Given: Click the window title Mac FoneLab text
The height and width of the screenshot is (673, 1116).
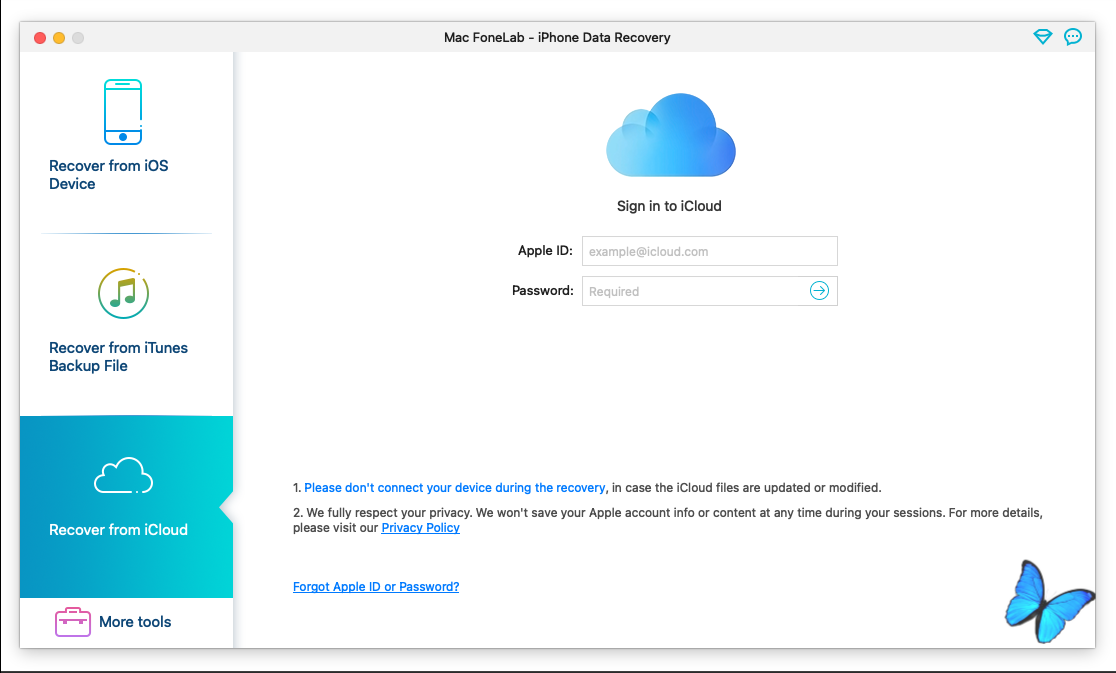Looking at the screenshot, I should click(557, 38).
